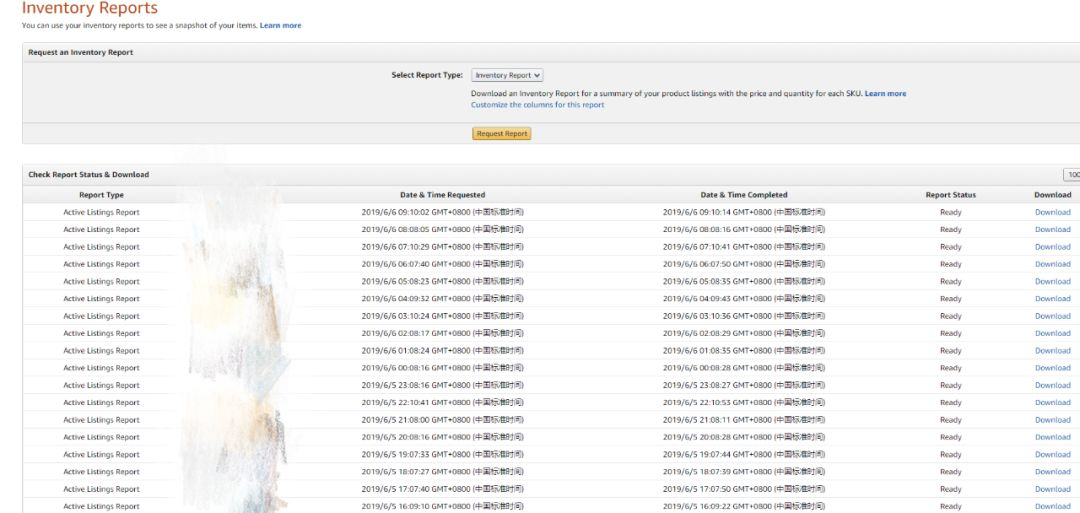Screen dimensions: 1080x513
Task: Open the results-per-page dropdown showing 100
Action: click(1071, 175)
